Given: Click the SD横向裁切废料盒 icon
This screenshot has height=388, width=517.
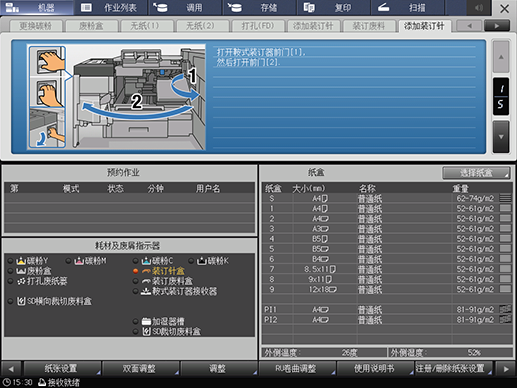Looking at the screenshot, I should click(21, 301).
